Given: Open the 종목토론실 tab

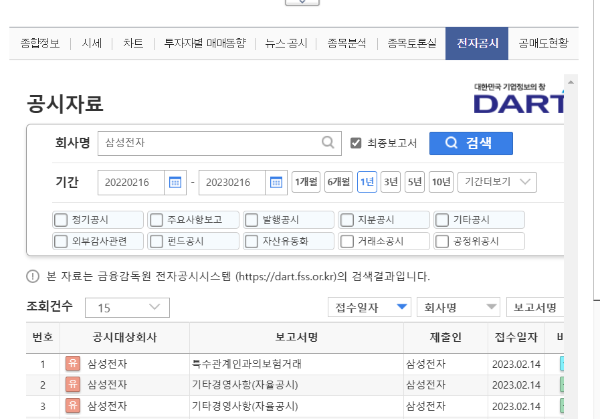Looking at the screenshot, I should 412,43.
